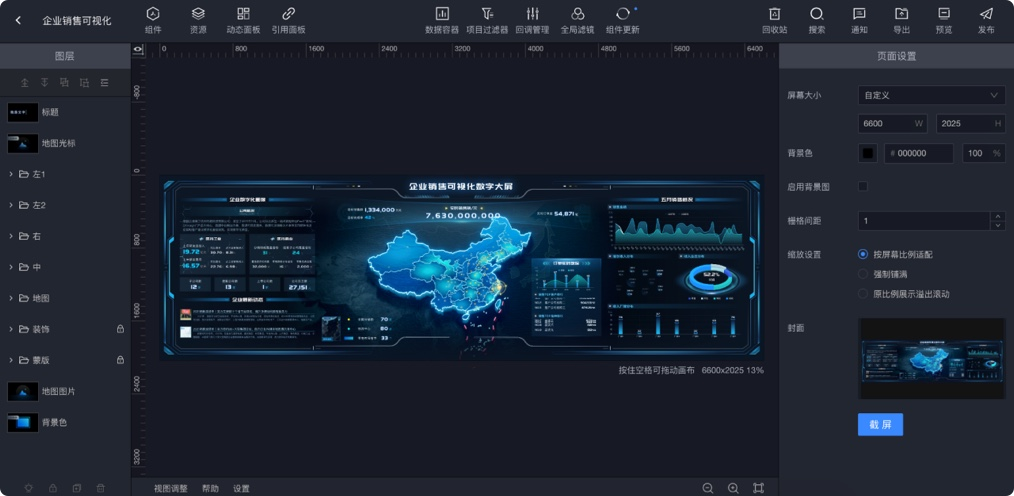This screenshot has height=496, width=1014.
Task: Toggle lock on the 蒙版 layer
Action: tap(120, 360)
